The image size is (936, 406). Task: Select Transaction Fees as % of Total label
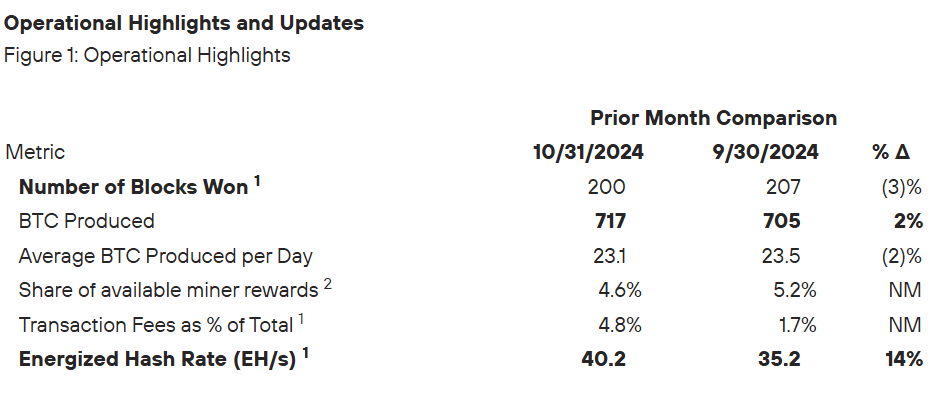(161, 324)
